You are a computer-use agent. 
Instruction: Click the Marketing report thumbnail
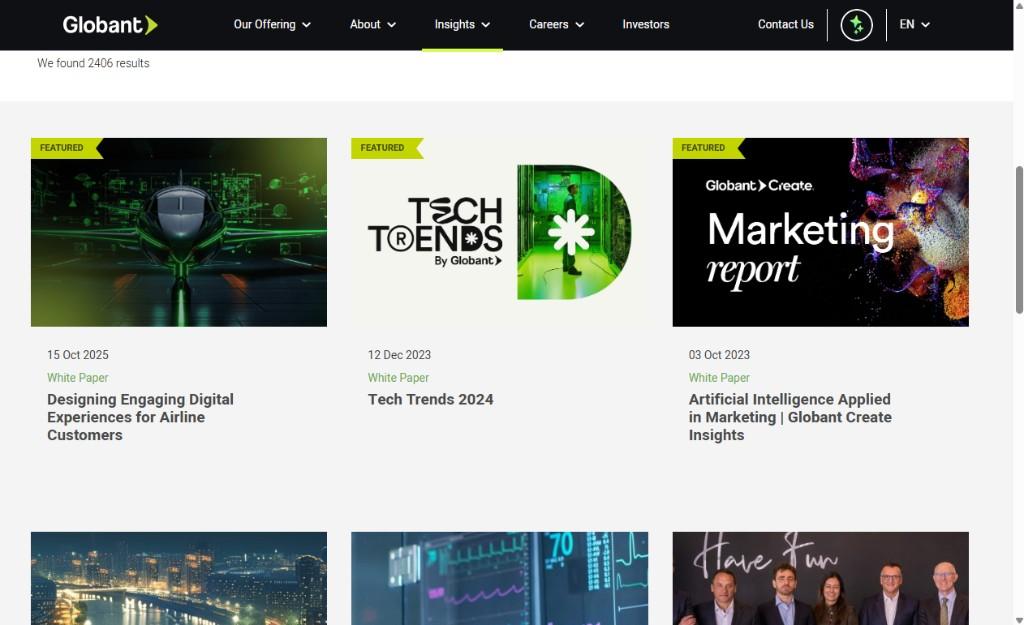coord(820,232)
